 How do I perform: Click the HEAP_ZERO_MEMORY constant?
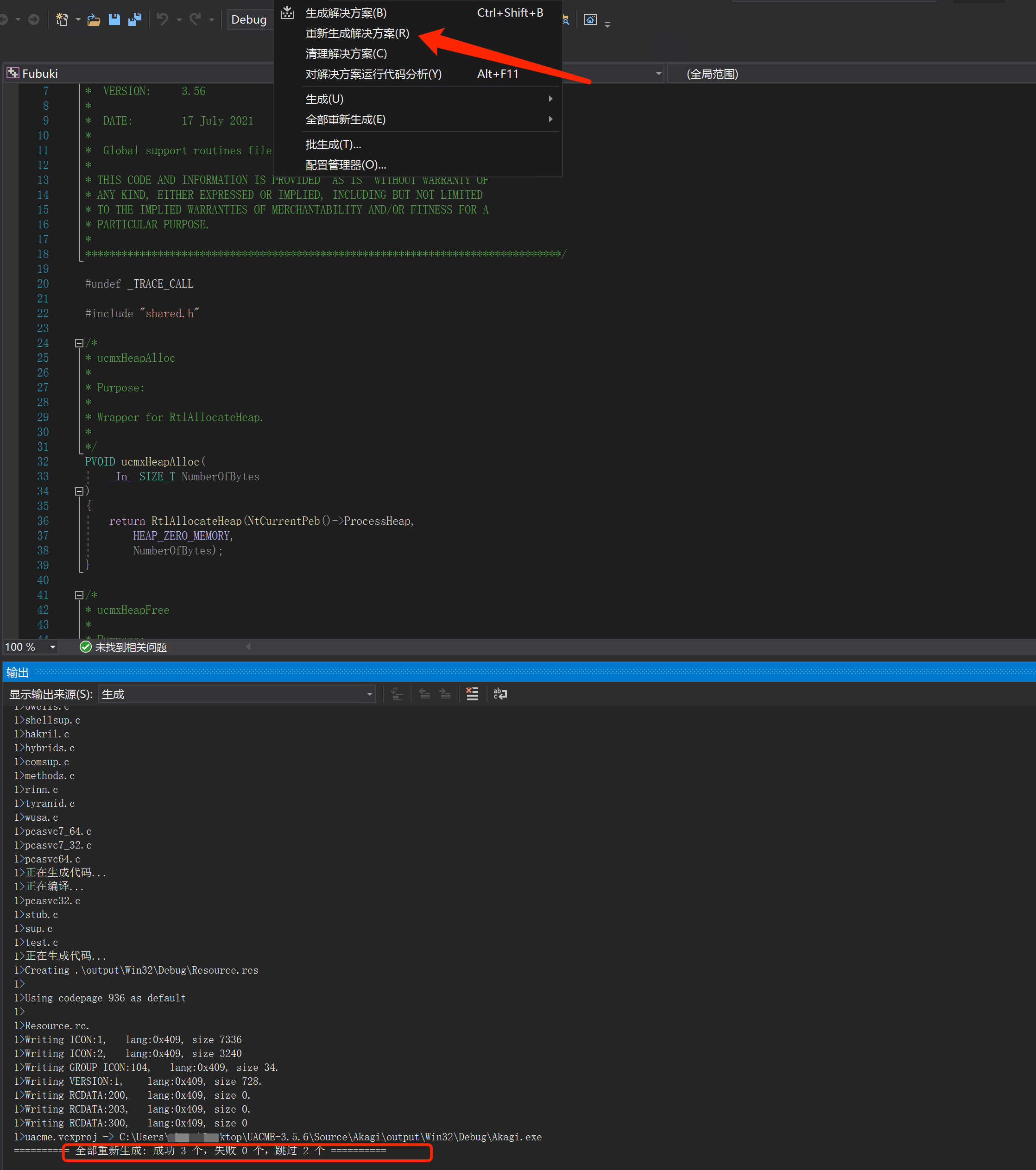[183, 536]
